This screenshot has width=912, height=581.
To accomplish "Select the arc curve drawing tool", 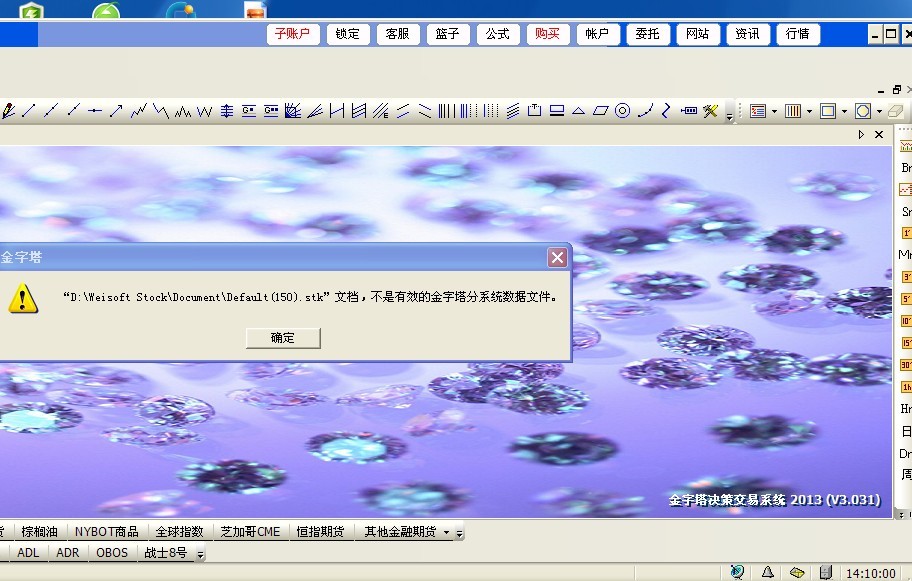I will tap(645, 111).
